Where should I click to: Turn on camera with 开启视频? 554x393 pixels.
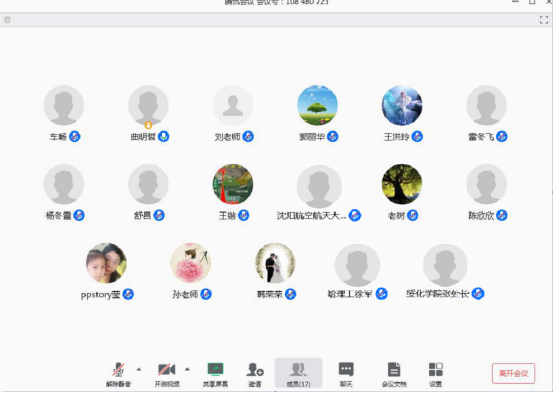[x=167, y=374]
